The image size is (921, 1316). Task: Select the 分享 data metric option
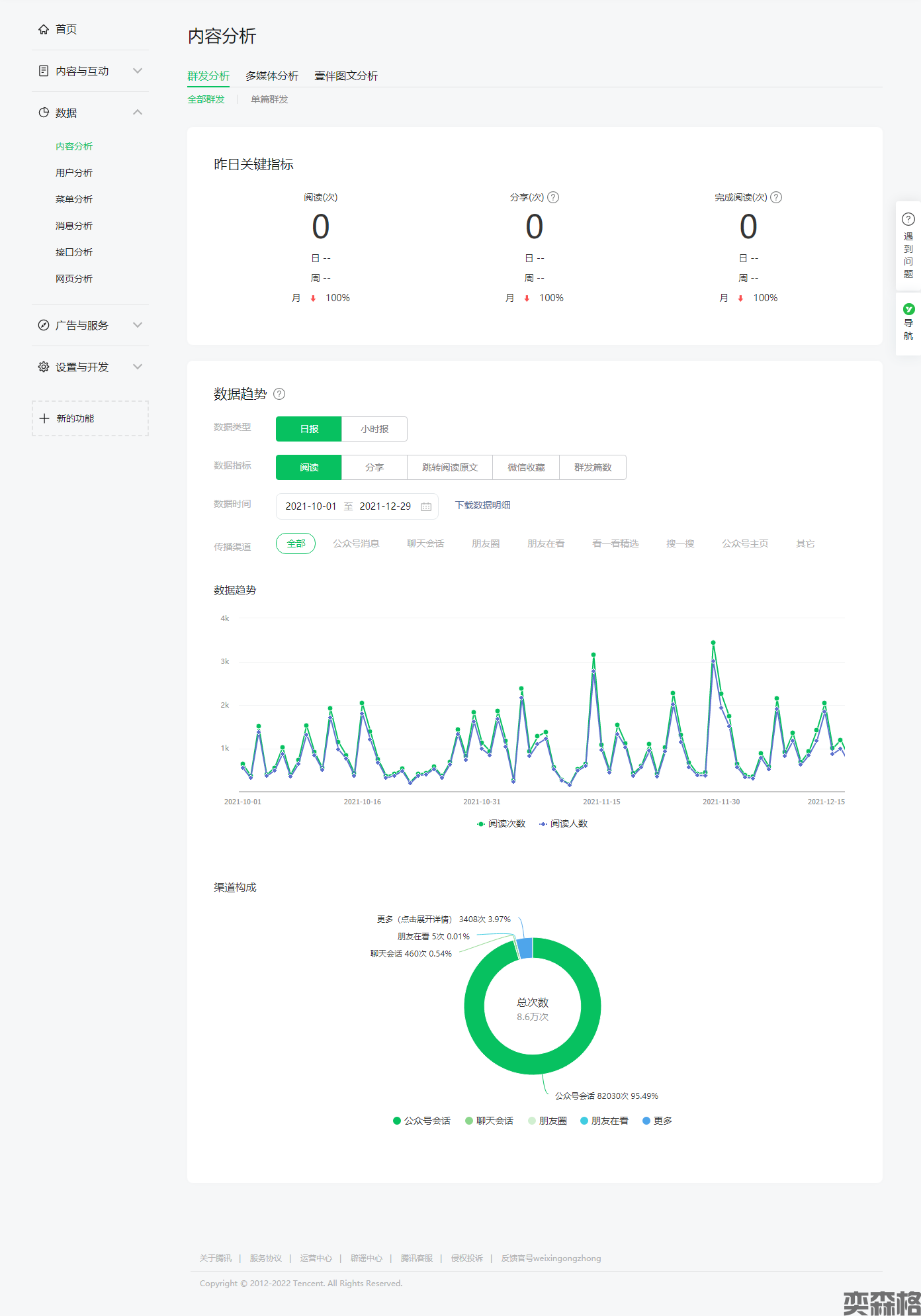[x=374, y=467]
